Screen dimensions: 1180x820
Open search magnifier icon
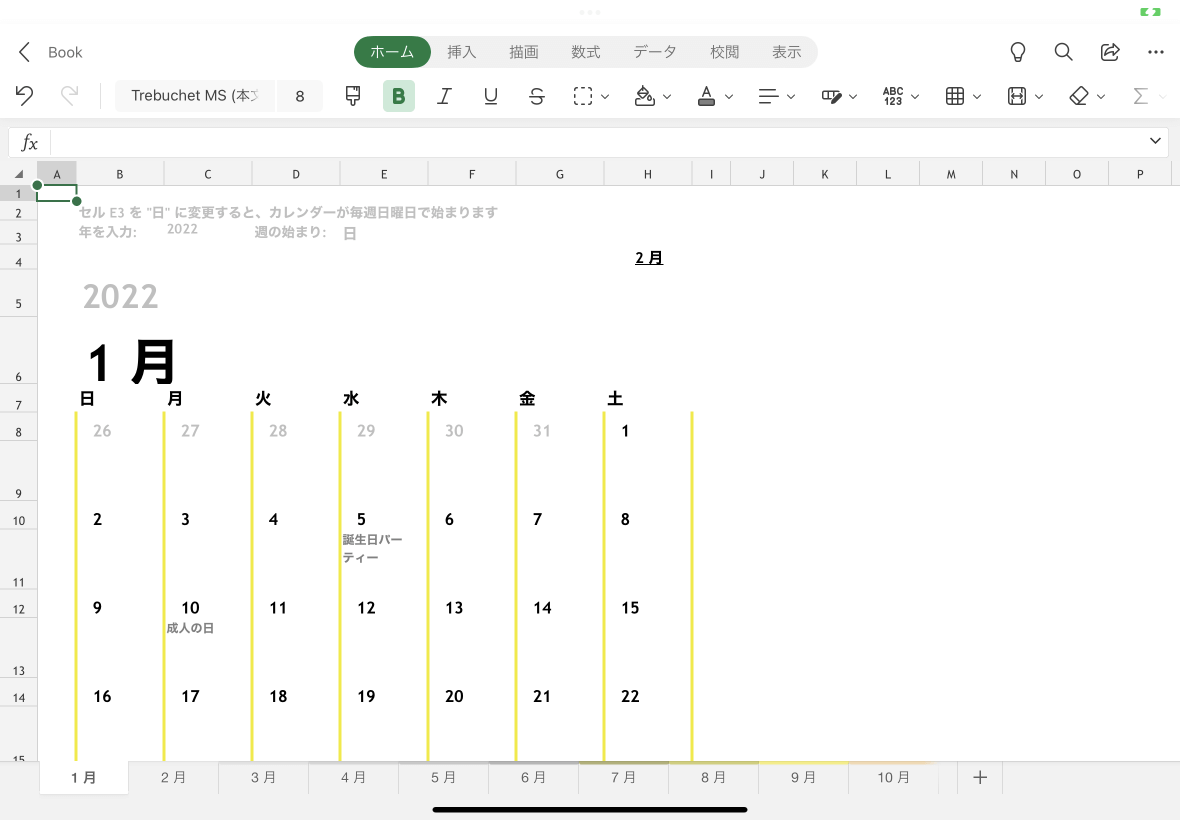coord(1063,52)
